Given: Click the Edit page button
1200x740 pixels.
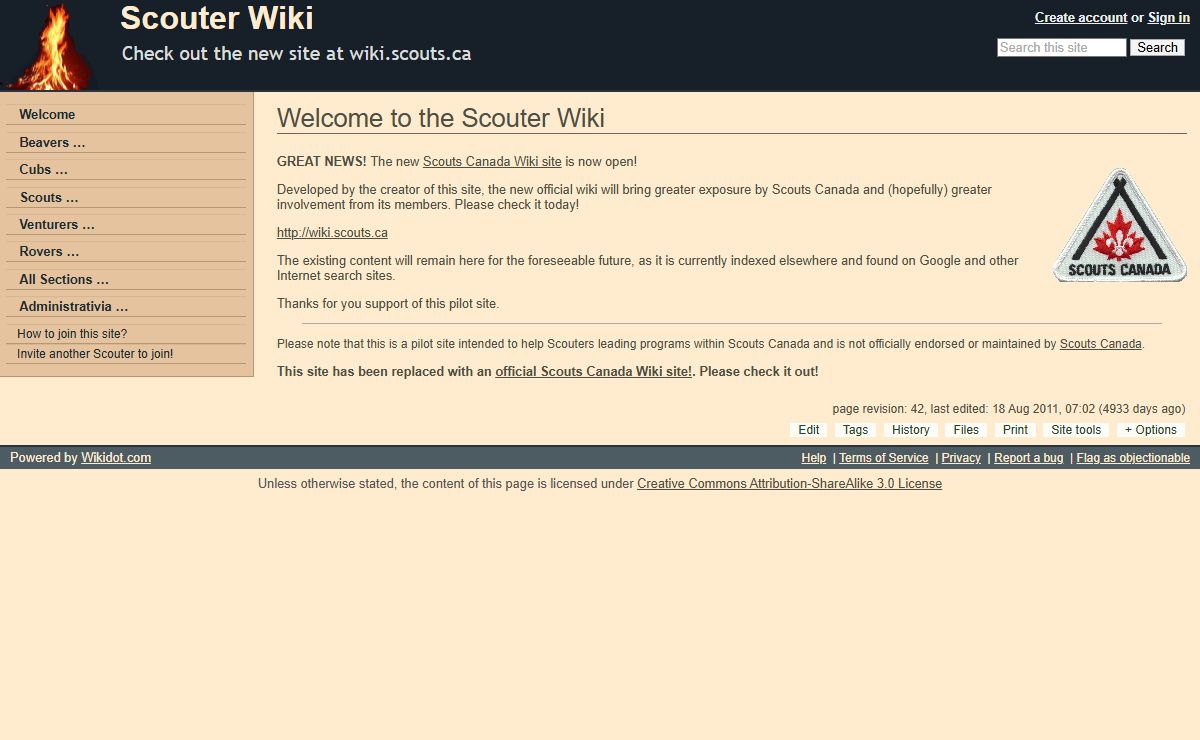Looking at the screenshot, I should (809, 430).
